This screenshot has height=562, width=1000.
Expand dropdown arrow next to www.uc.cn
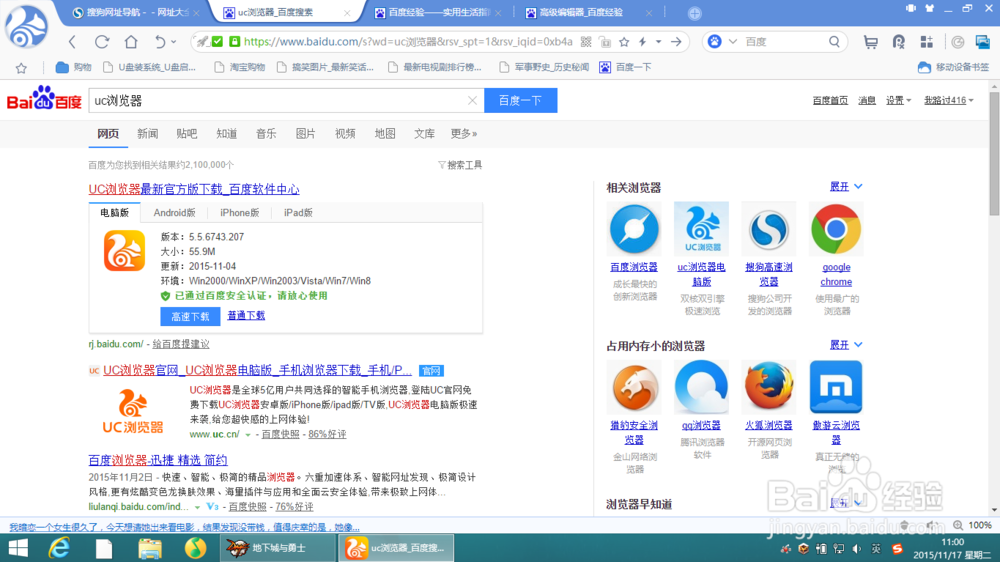pyautogui.click(x=247, y=434)
